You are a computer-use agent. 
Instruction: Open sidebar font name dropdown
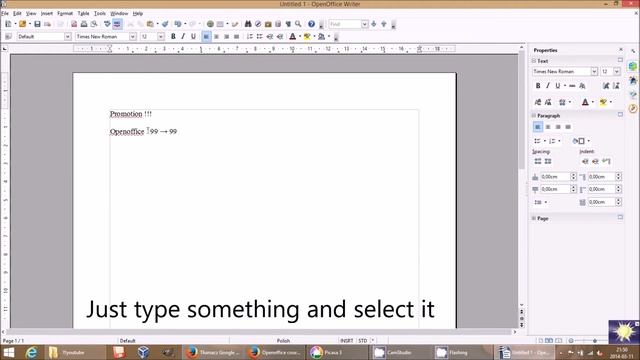click(x=594, y=71)
